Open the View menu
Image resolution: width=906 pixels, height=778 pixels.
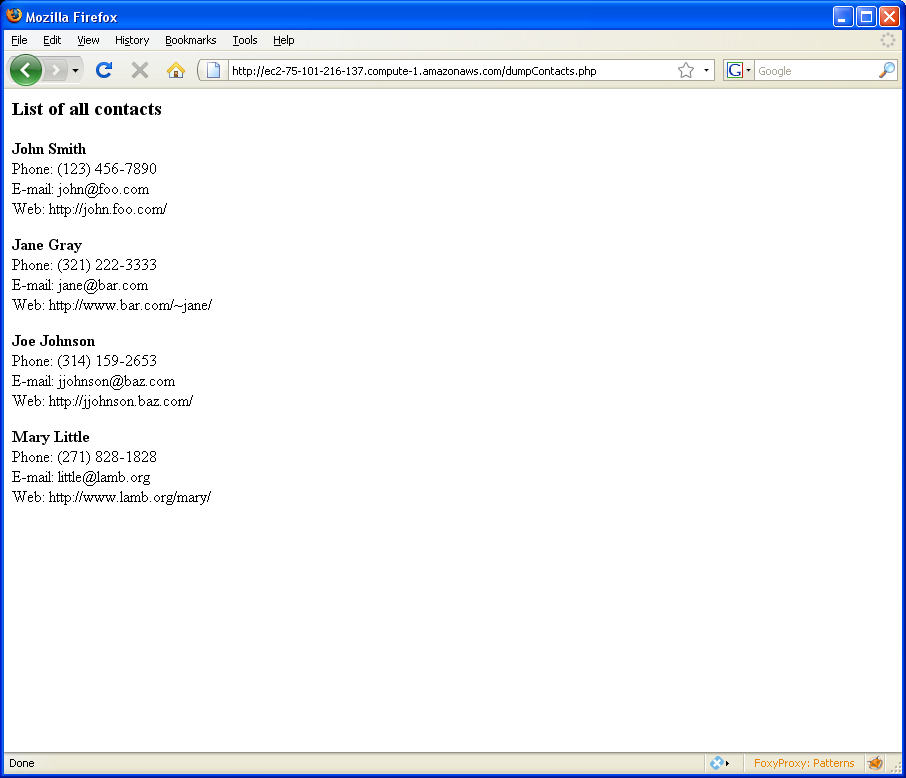pos(88,40)
